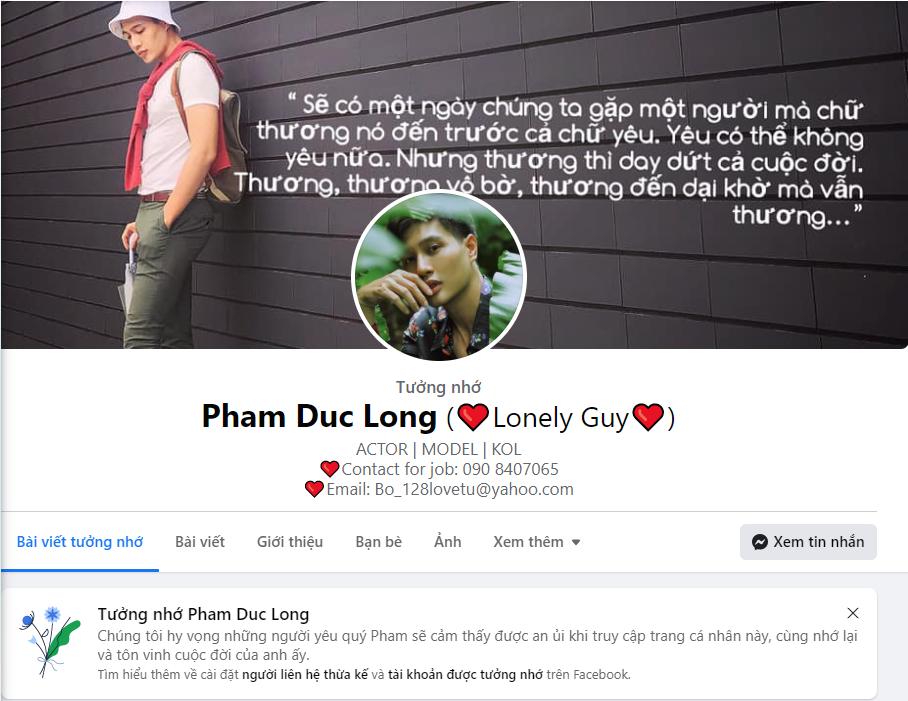The width and height of the screenshot is (908, 701).
Task: Click the flower bouquet memorial icon
Action: coord(50,641)
